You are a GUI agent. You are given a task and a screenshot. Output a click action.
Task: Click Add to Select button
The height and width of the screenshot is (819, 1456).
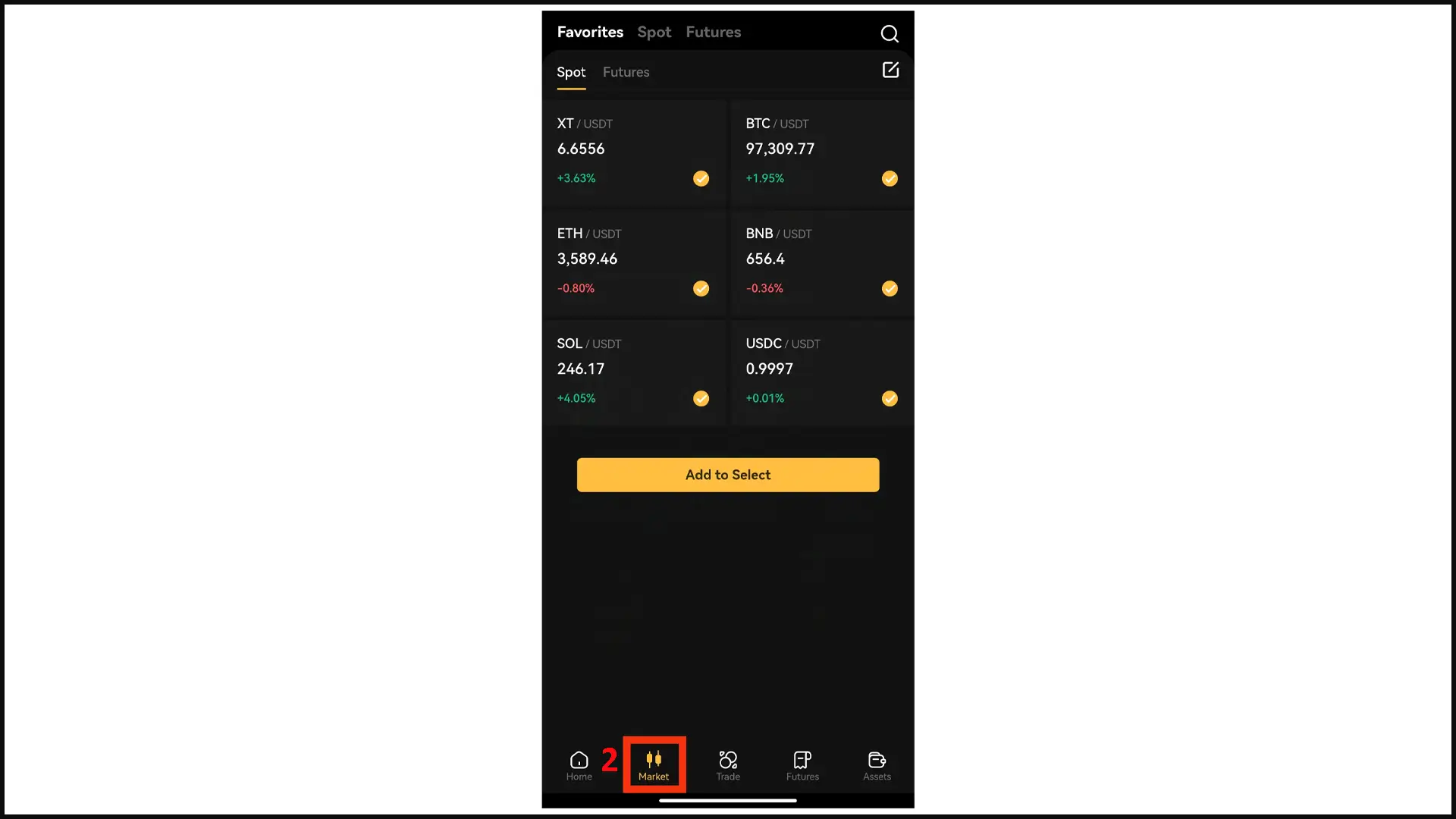pos(728,474)
